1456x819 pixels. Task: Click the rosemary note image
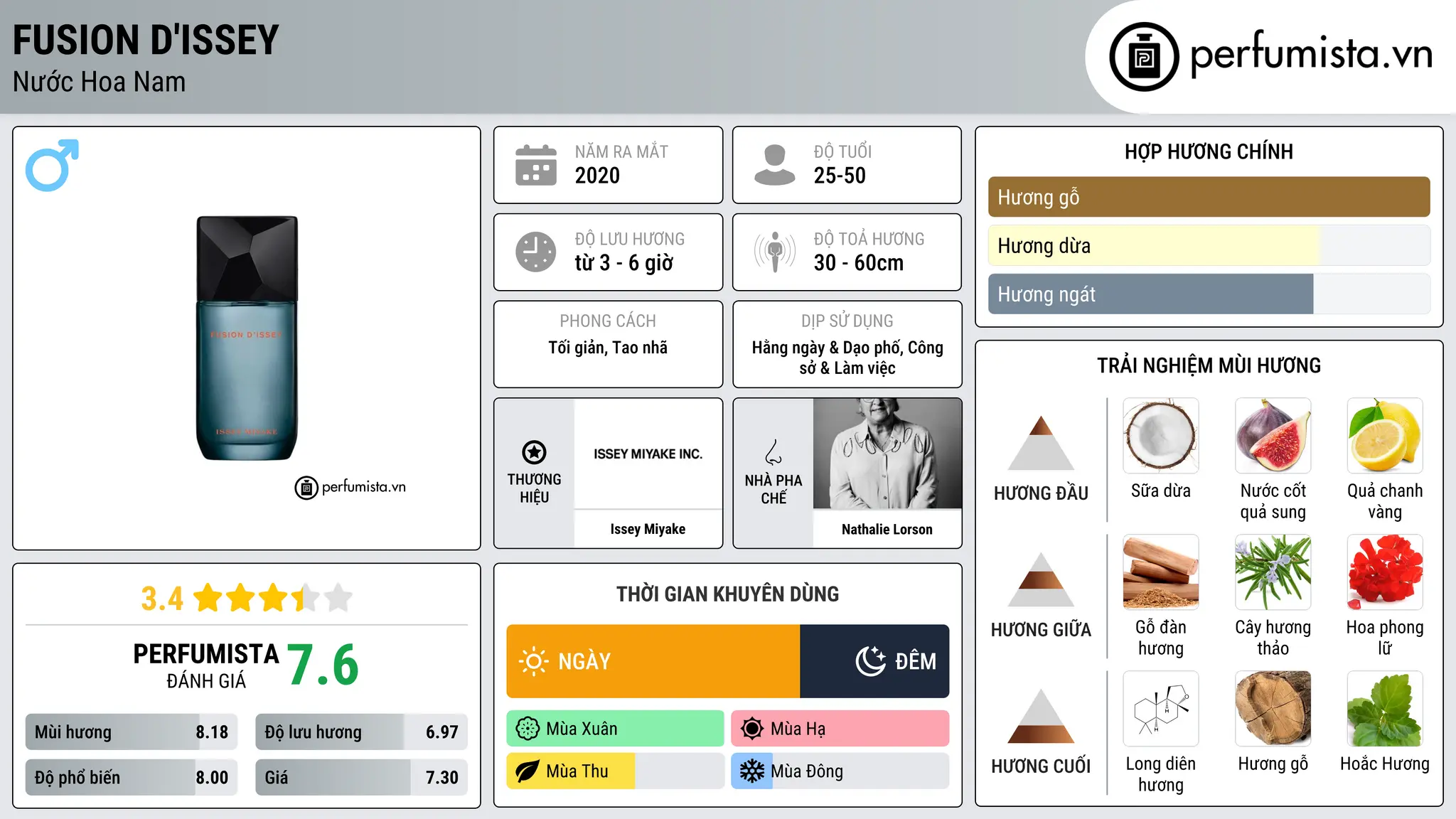tap(1273, 572)
